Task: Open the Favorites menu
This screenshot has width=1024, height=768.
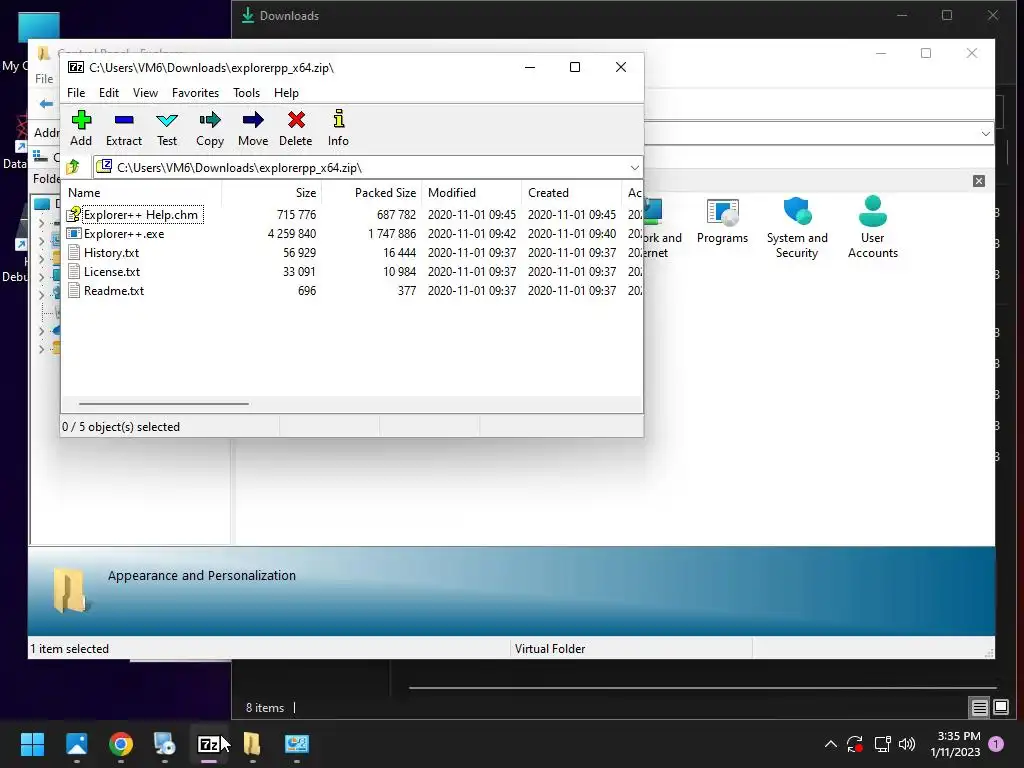Action: point(195,93)
